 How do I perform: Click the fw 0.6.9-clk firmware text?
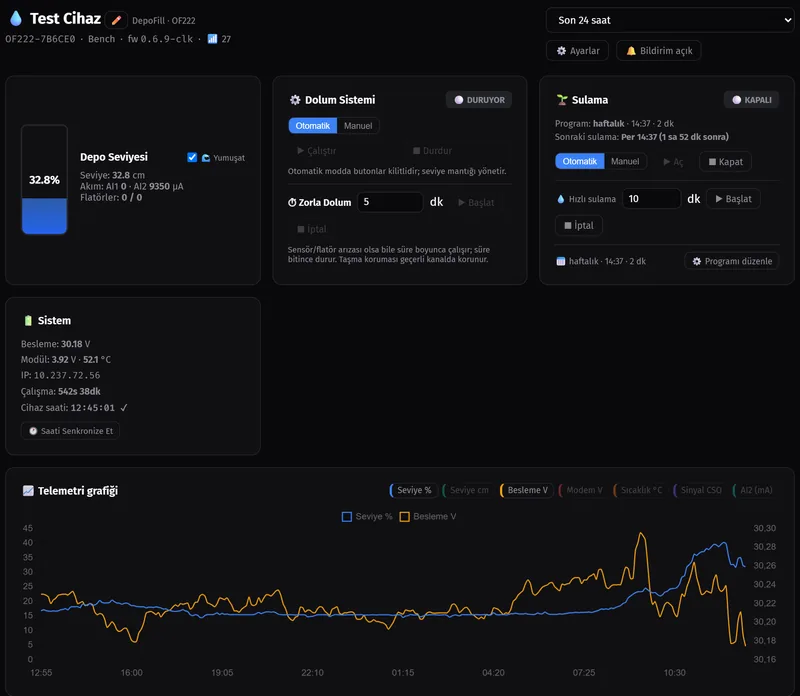tap(160, 39)
